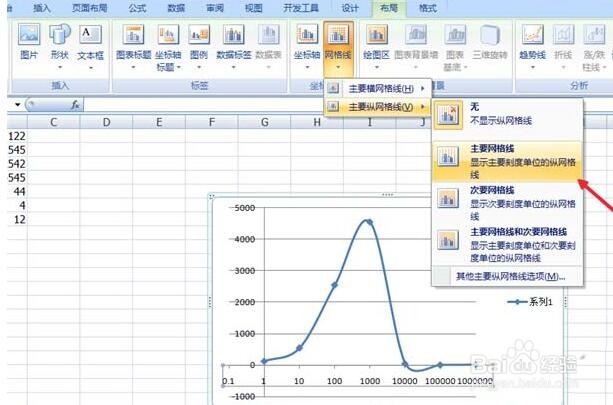
Task: Switch to the 插入 ribbon tab
Action: (42, 8)
